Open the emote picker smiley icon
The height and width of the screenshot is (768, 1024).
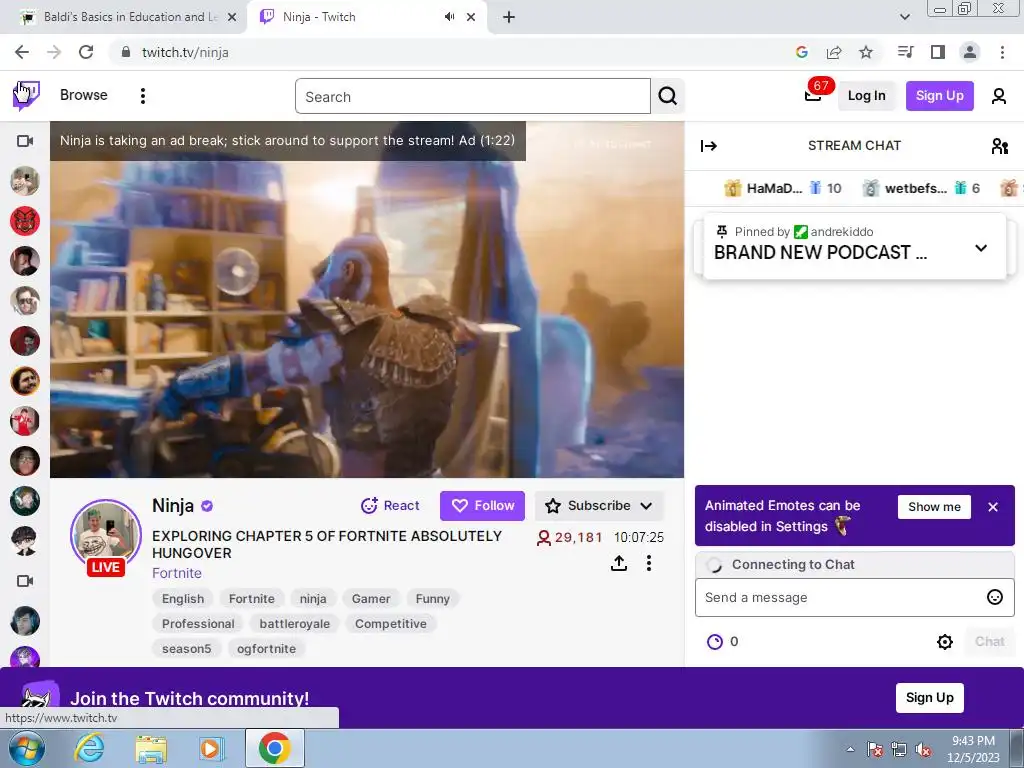994,597
